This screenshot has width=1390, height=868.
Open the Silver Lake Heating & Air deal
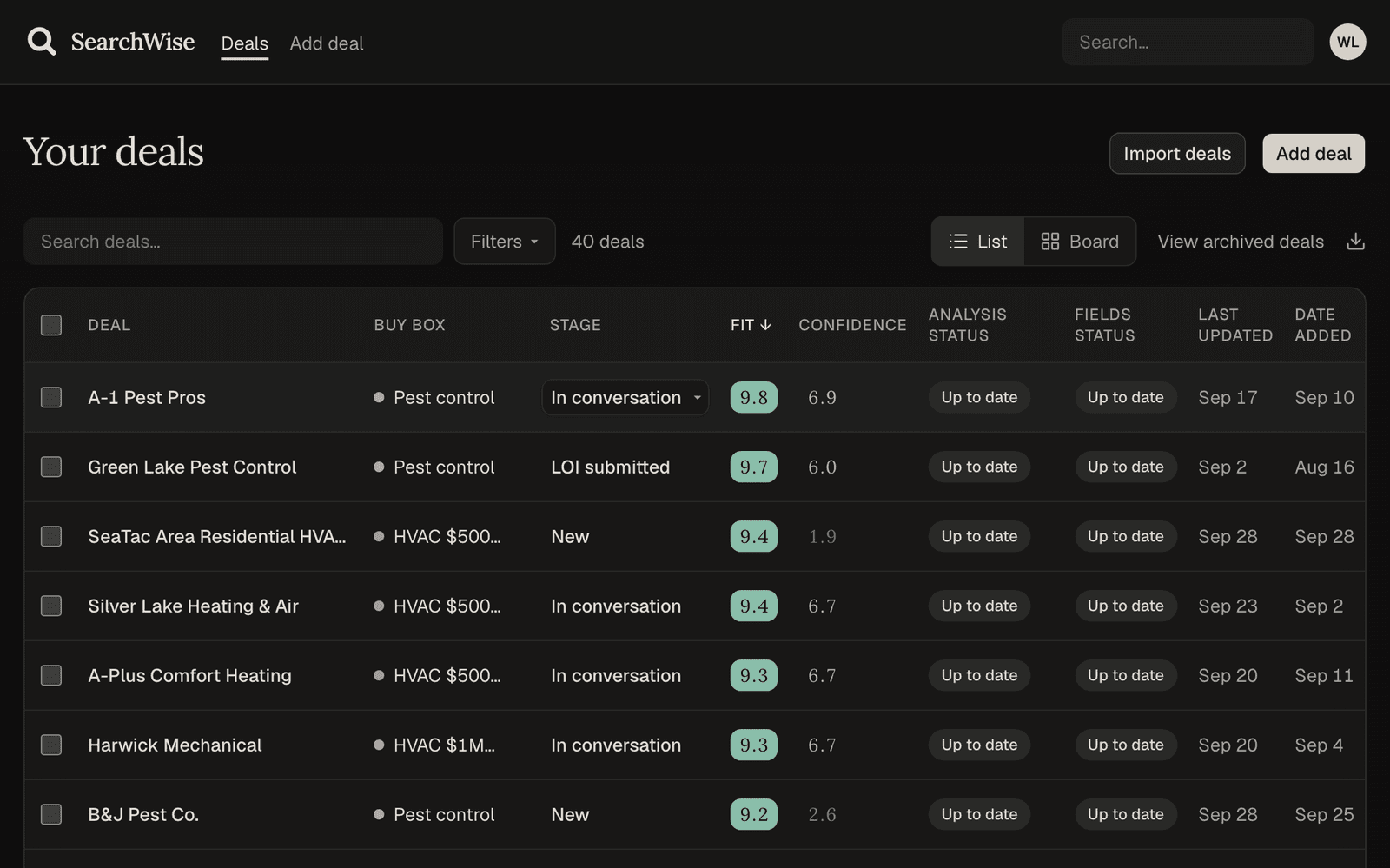coord(193,606)
